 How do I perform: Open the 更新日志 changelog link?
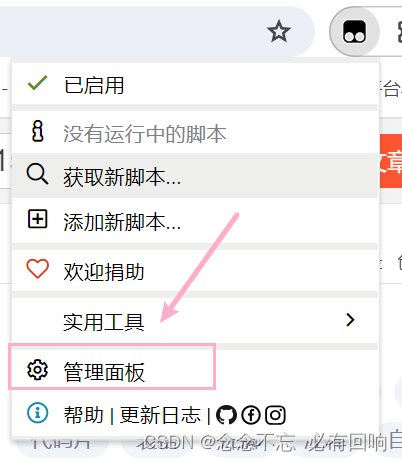pos(160,415)
